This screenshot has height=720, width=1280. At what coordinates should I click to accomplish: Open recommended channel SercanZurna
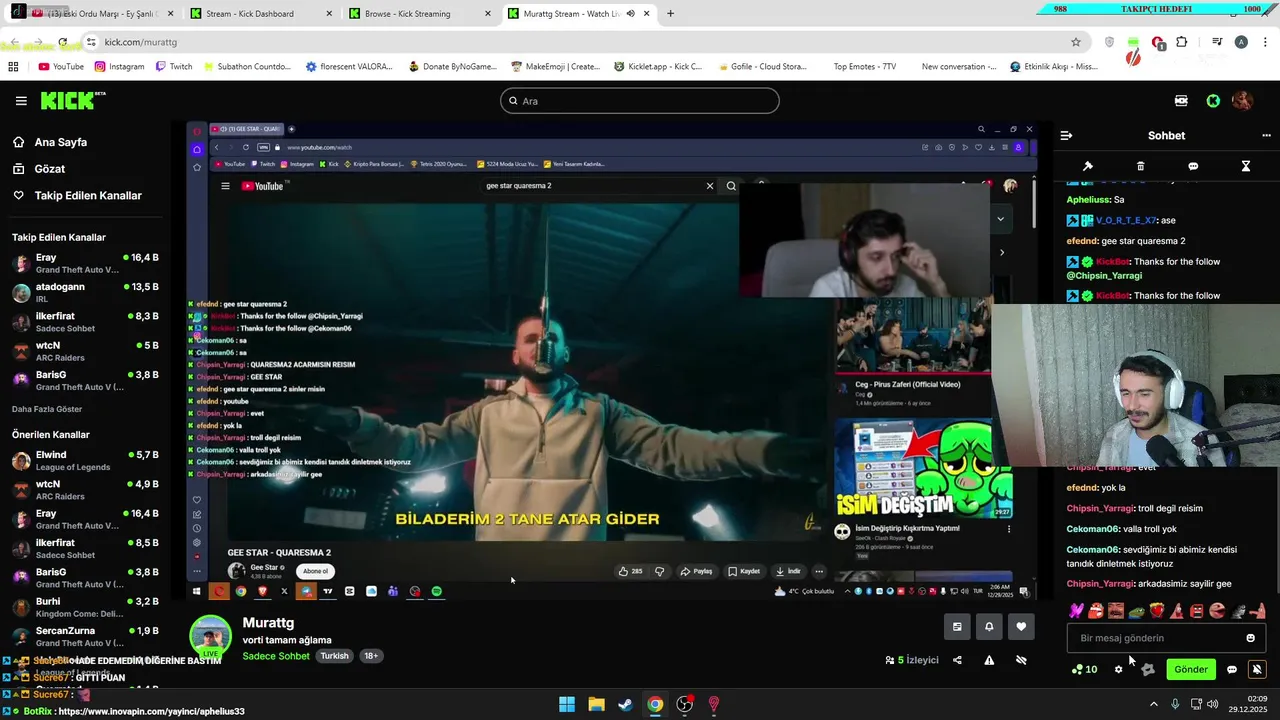point(85,637)
